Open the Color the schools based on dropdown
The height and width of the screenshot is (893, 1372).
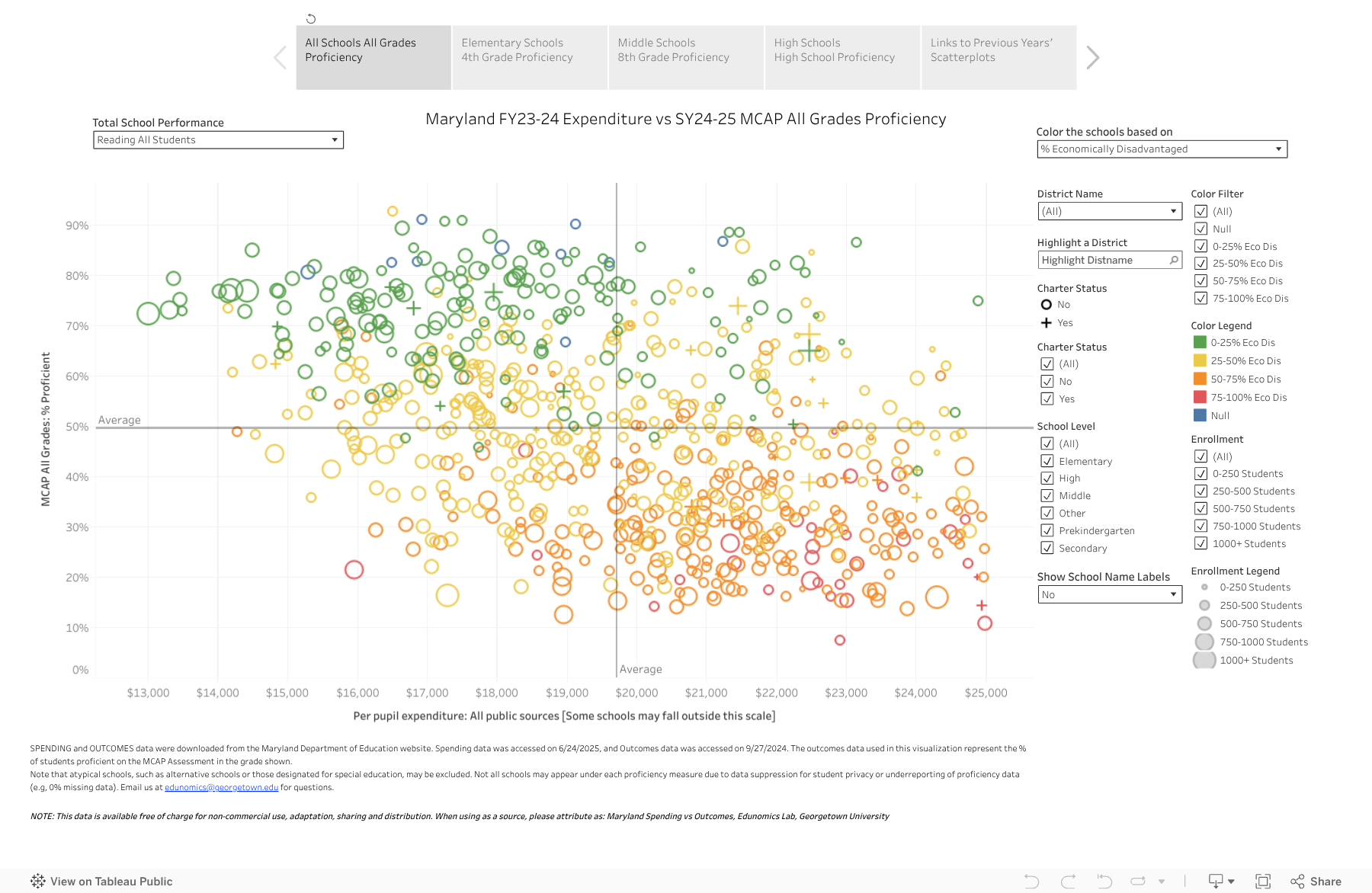tap(1277, 149)
